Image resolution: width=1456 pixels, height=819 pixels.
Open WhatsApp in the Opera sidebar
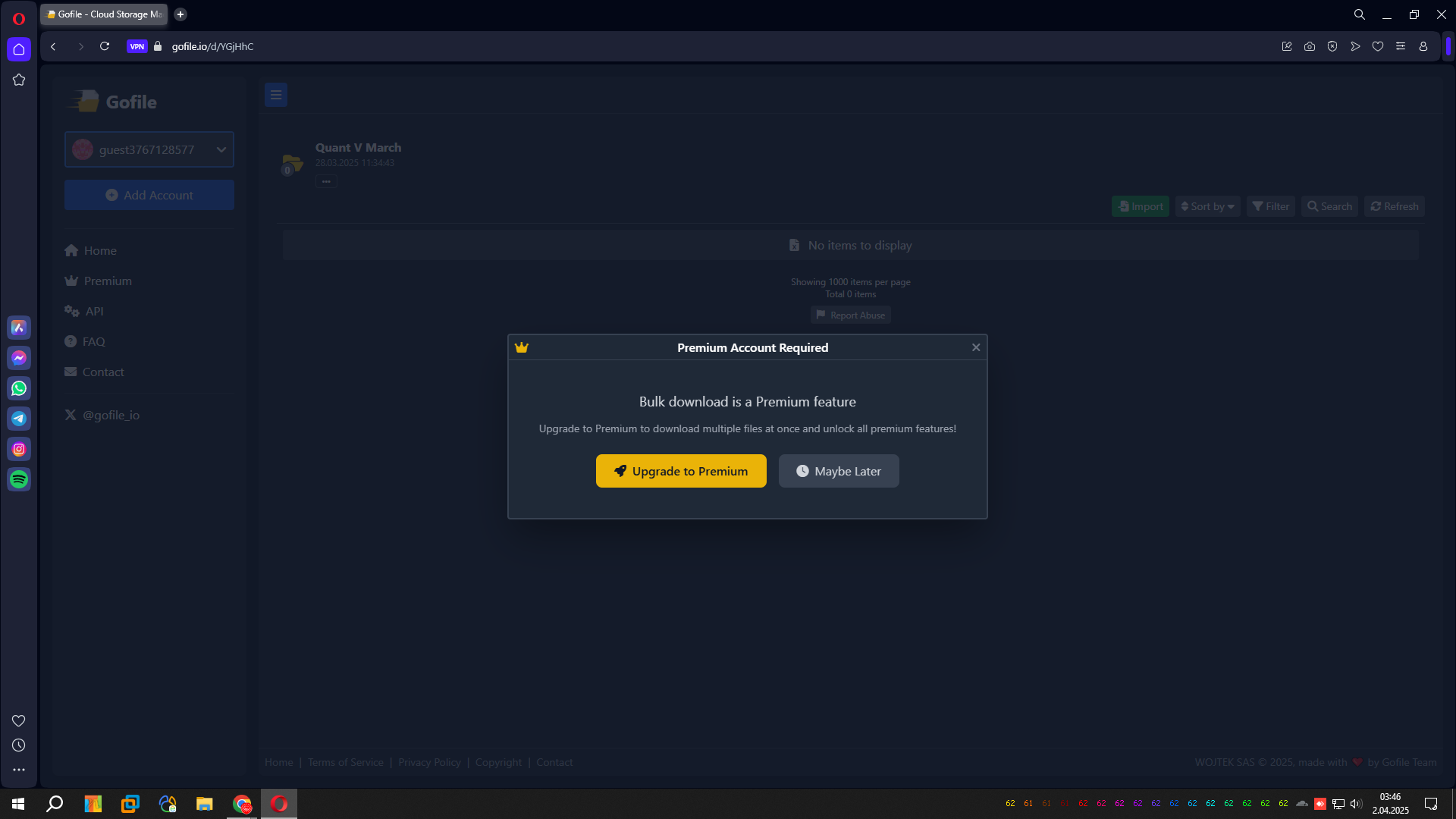tap(19, 388)
